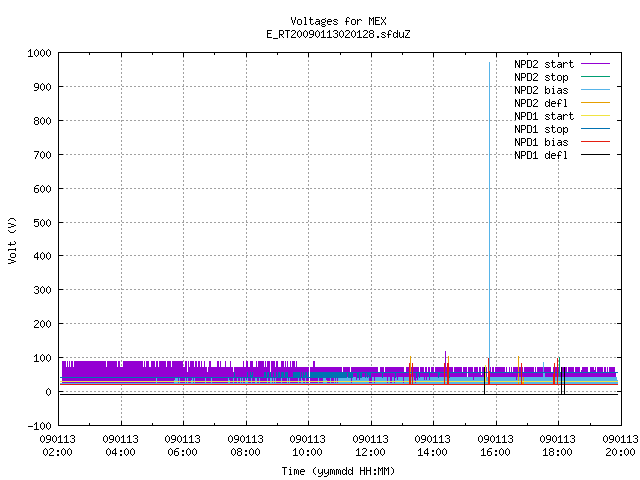Click the 'Volt (V)' y-axis label
The width and height of the screenshot is (640, 480).
pos(12,241)
